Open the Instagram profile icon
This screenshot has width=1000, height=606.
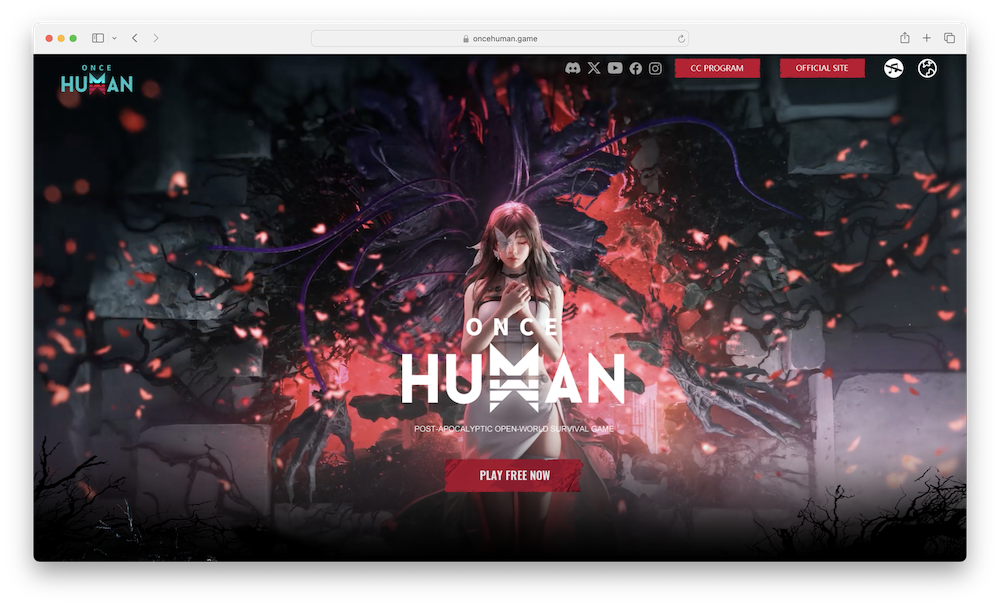(x=656, y=68)
